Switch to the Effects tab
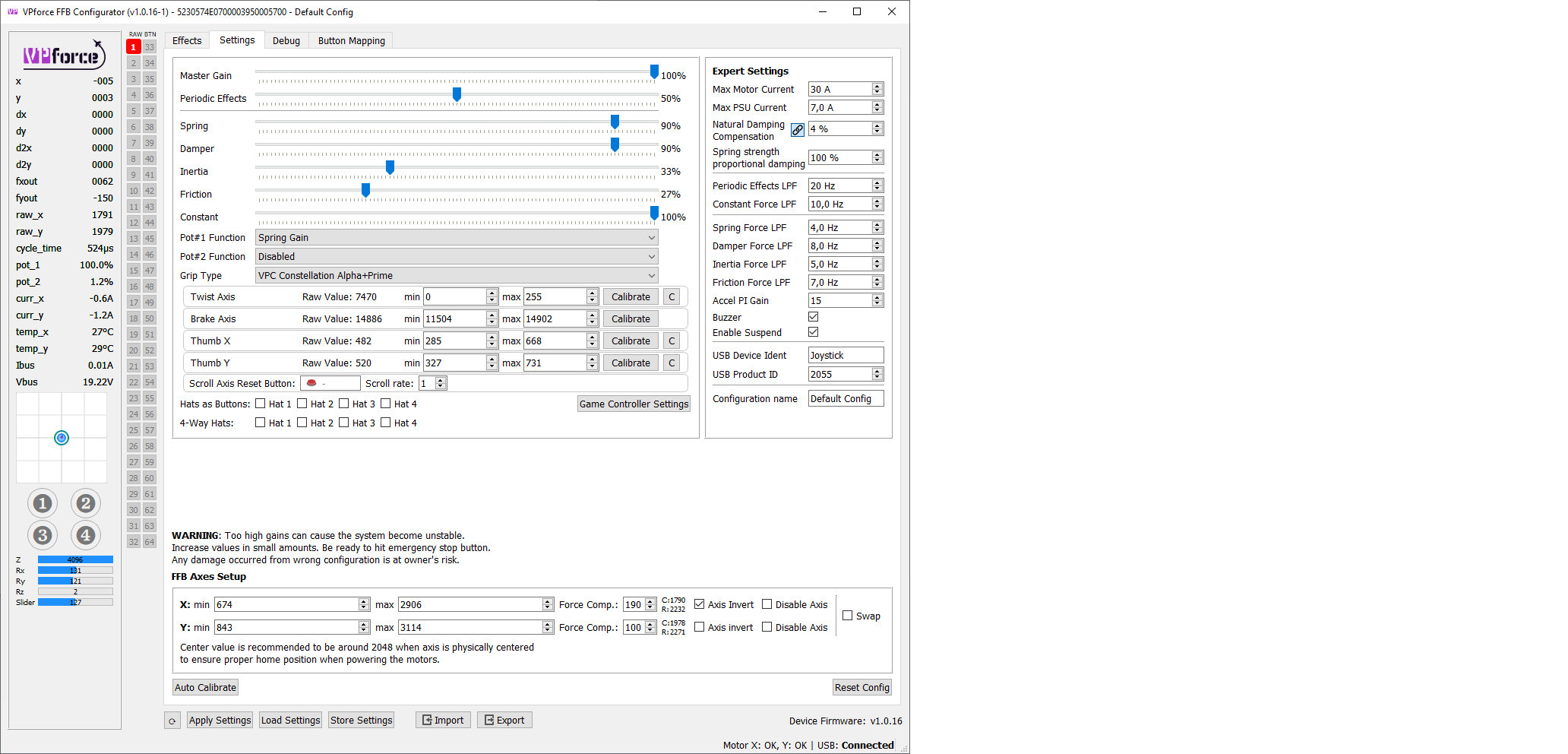Screen dimensions: 1568x754 pyautogui.click(x=187, y=41)
